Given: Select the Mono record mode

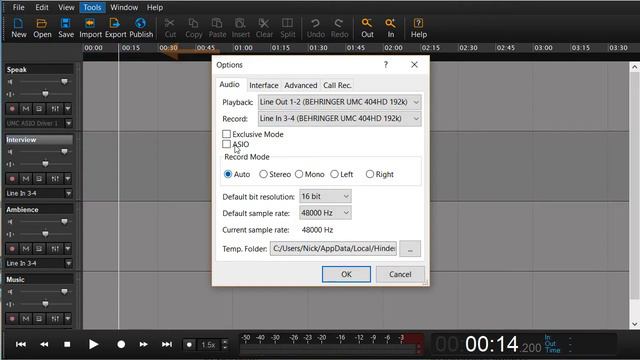Looking at the screenshot, I should [x=299, y=174].
